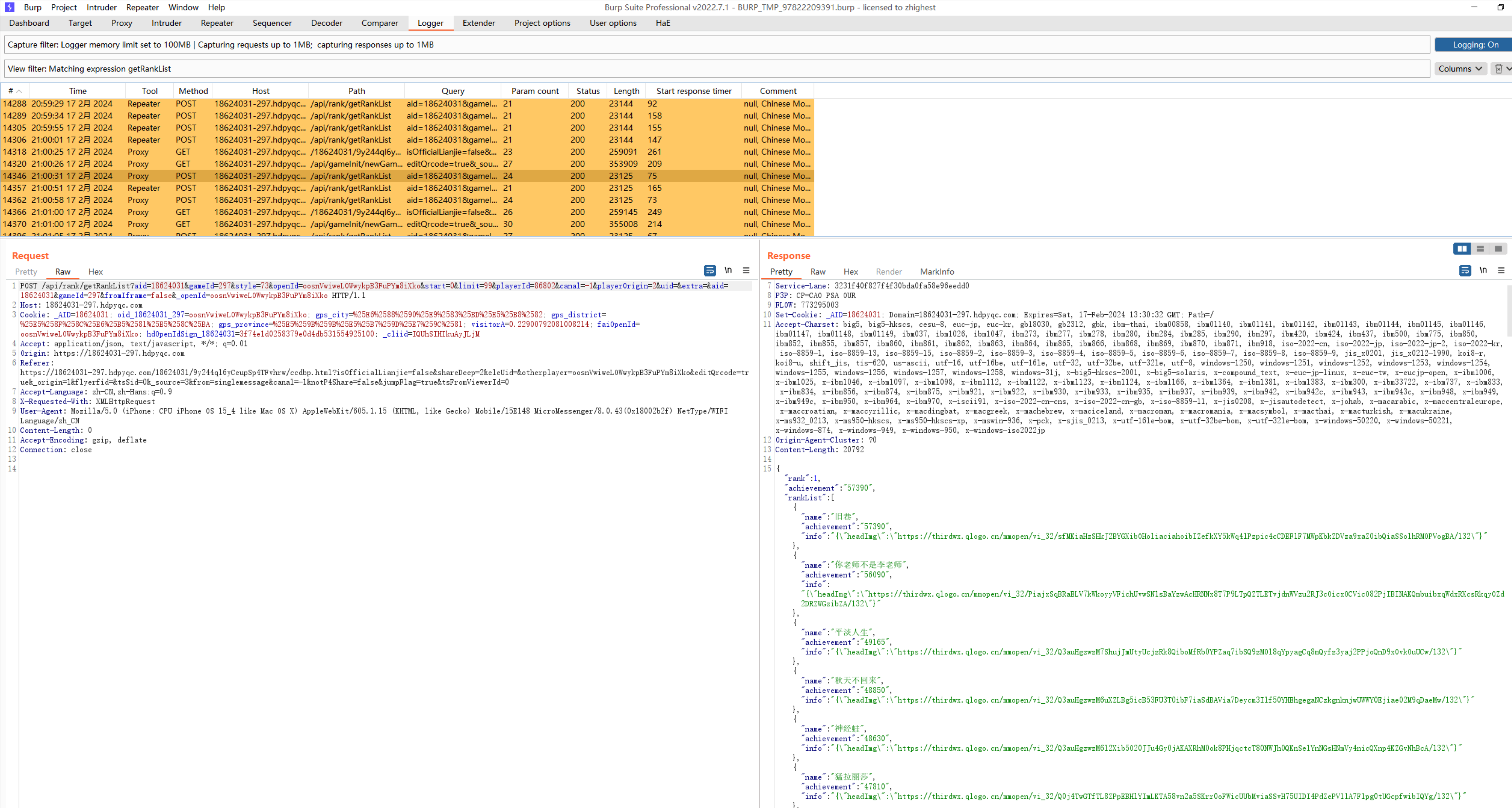Viewport: 1512px width, 808px height.
Task: Open the Request panel hamburger options menu
Action: point(746,270)
